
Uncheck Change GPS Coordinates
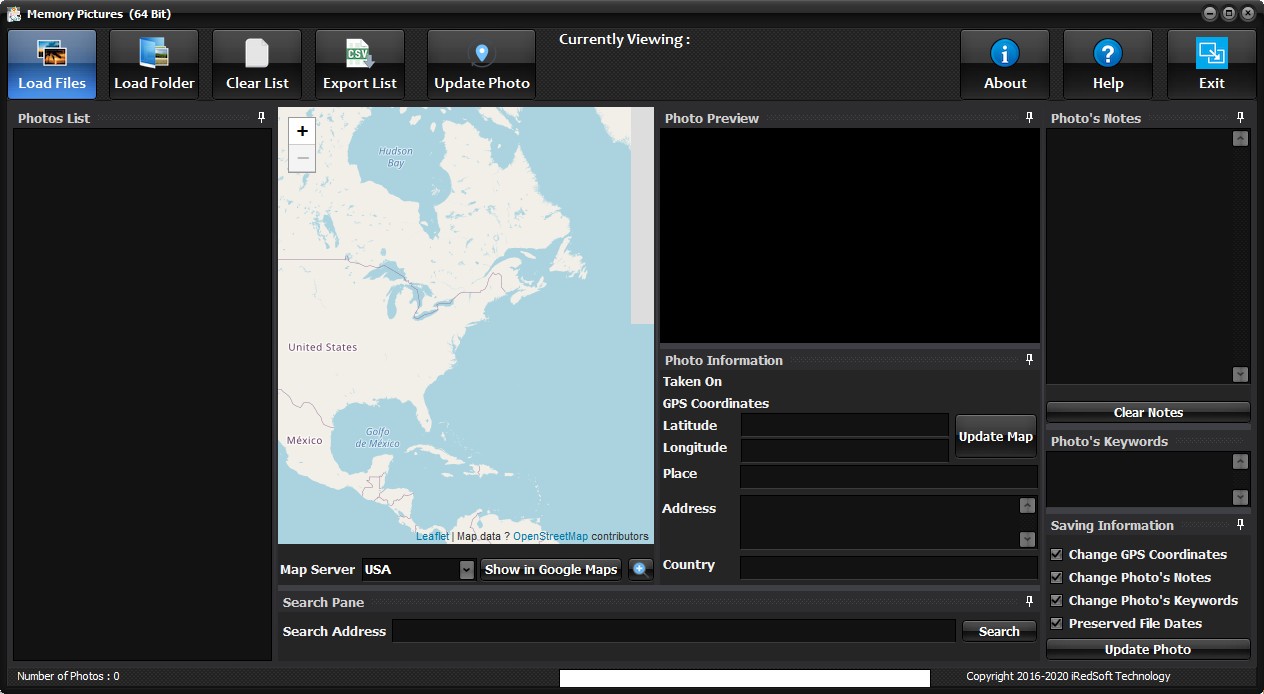click(1056, 554)
